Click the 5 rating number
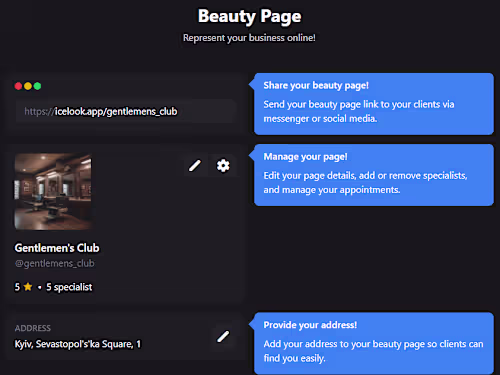500x375 pixels. click(x=17, y=287)
